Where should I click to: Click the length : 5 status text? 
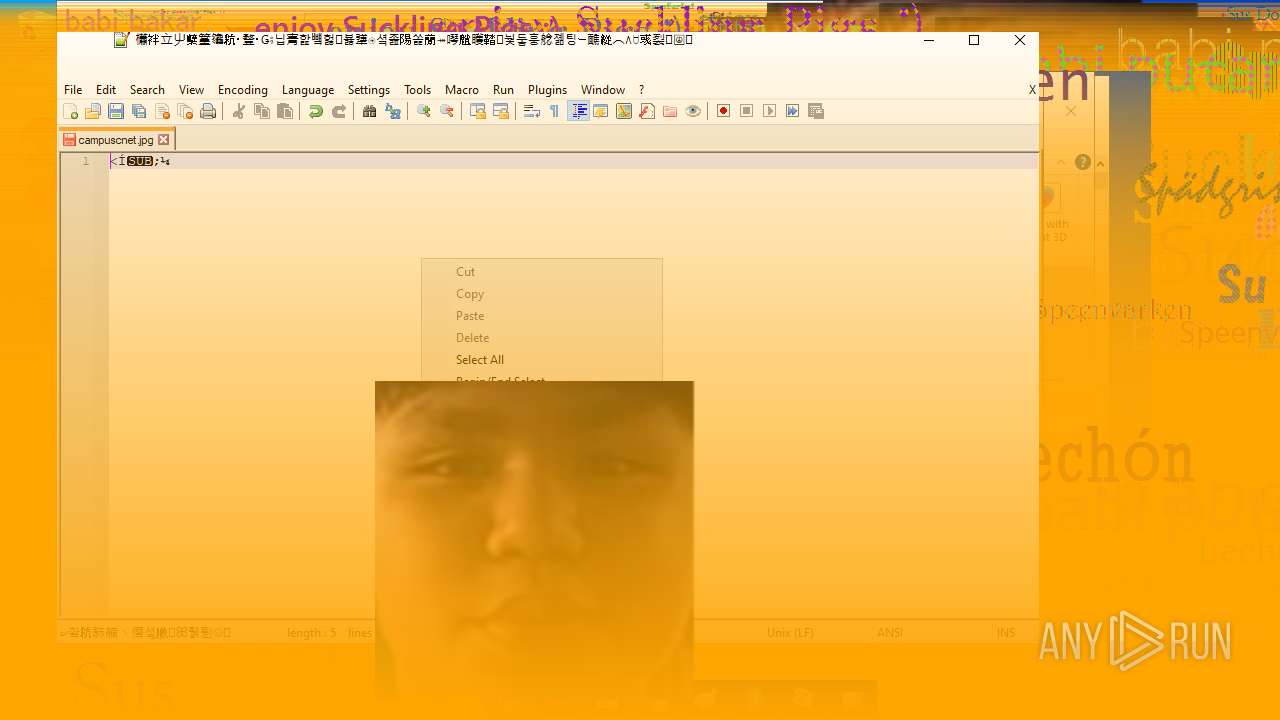tap(312, 633)
